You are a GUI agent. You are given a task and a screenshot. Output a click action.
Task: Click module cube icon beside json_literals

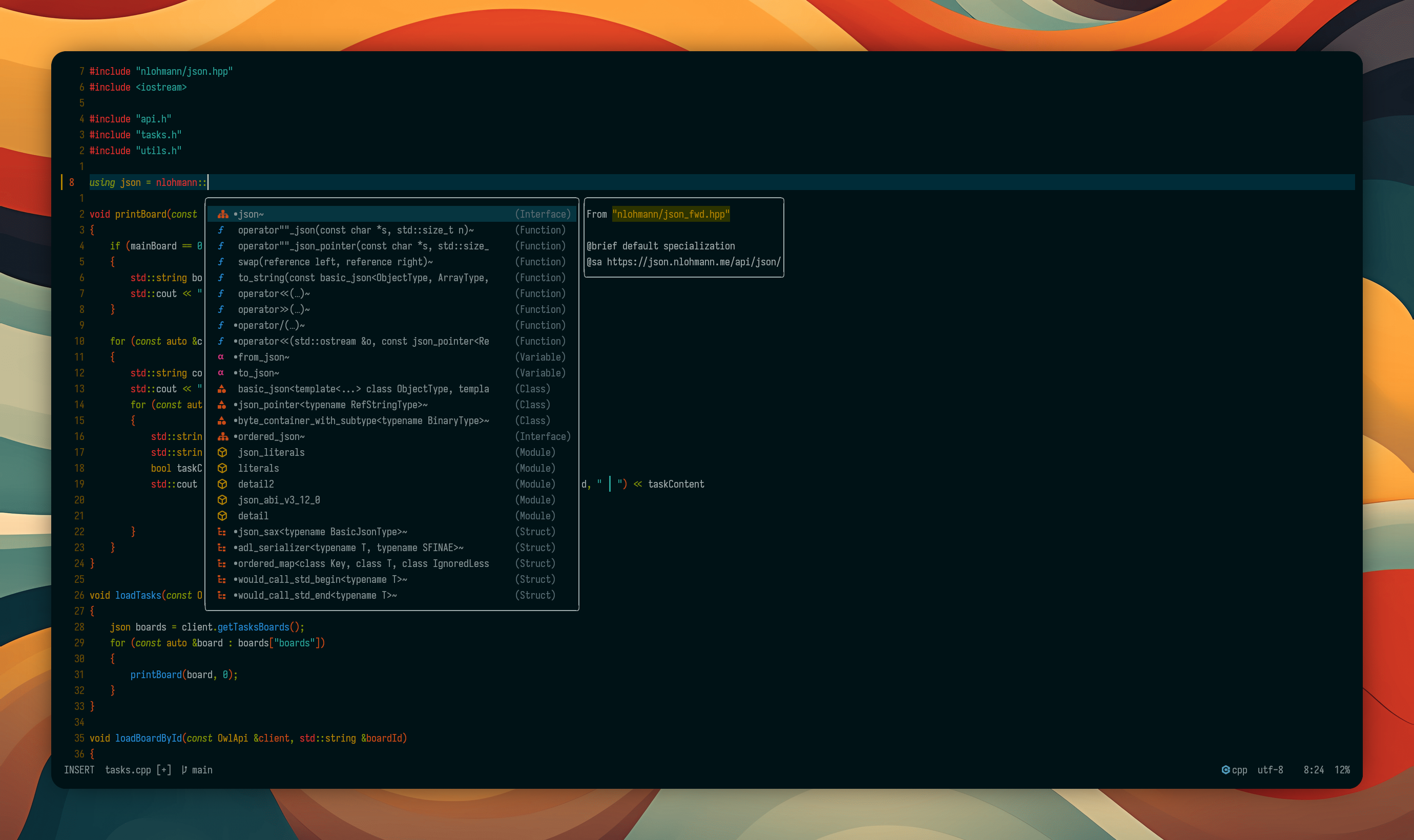(222, 452)
